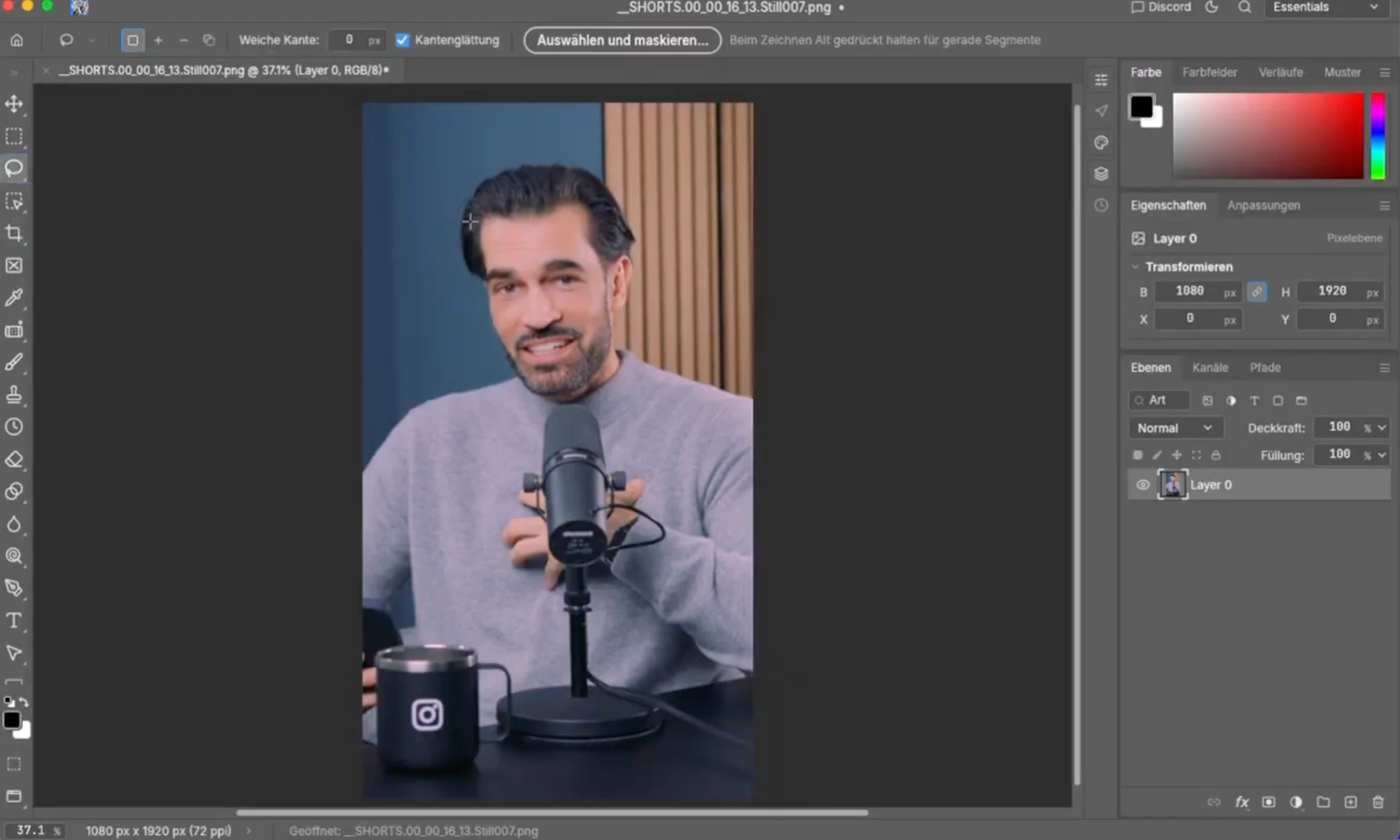Switch to Farbfelder tab
The height and width of the screenshot is (840, 1400).
pyautogui.click(x=1210, y=72)
